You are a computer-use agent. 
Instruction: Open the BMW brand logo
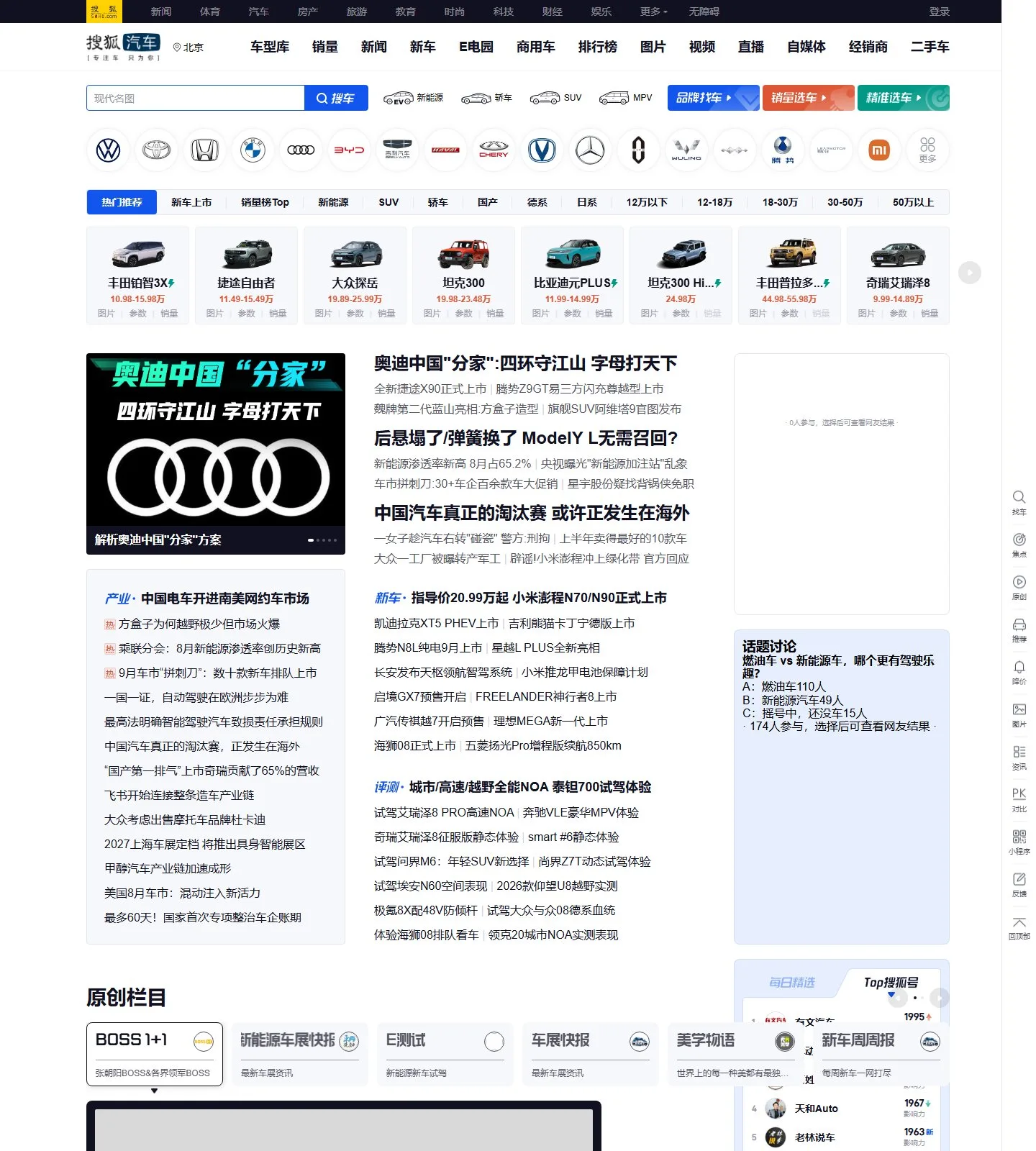point(253,150)
